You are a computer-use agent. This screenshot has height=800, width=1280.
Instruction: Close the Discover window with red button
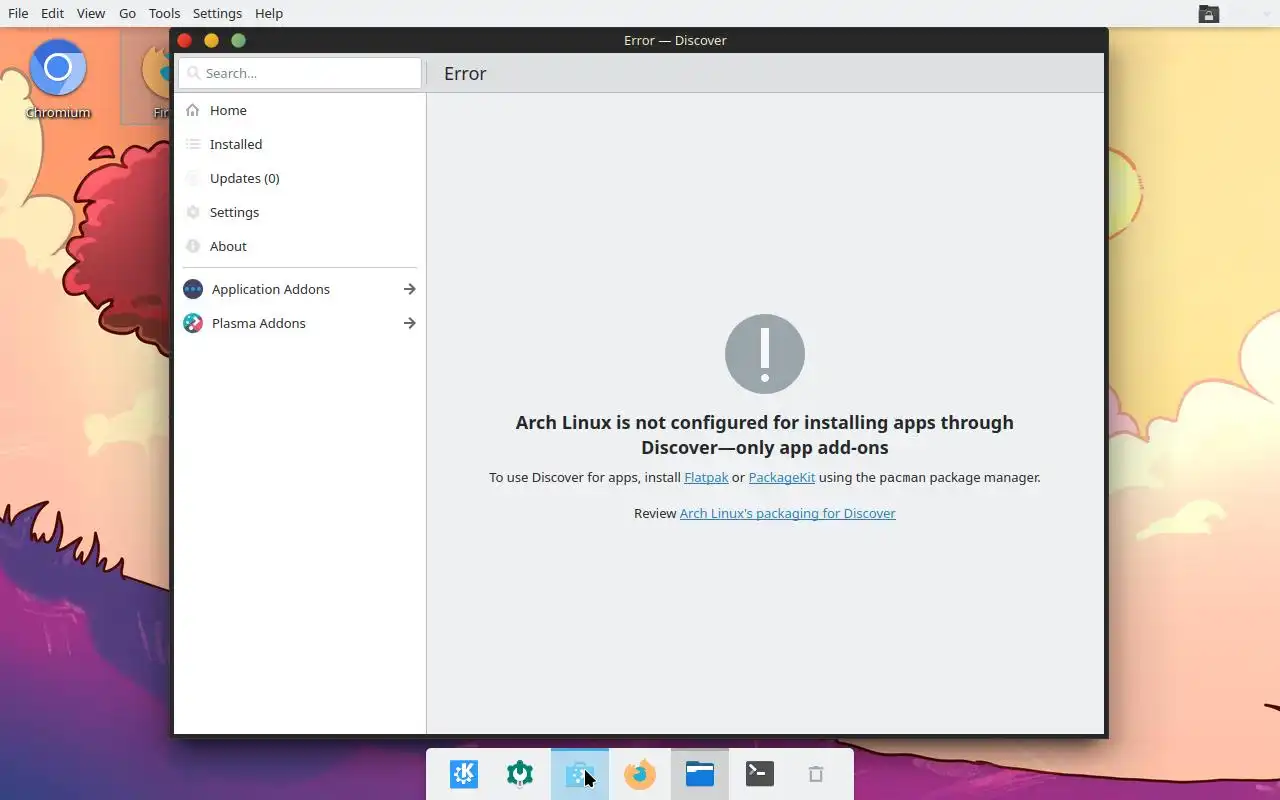[x=184, y=40]
